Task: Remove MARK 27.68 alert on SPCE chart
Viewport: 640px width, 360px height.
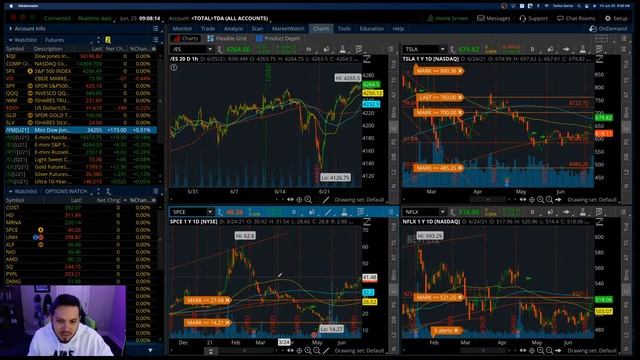Action: (x=227, y=300)
